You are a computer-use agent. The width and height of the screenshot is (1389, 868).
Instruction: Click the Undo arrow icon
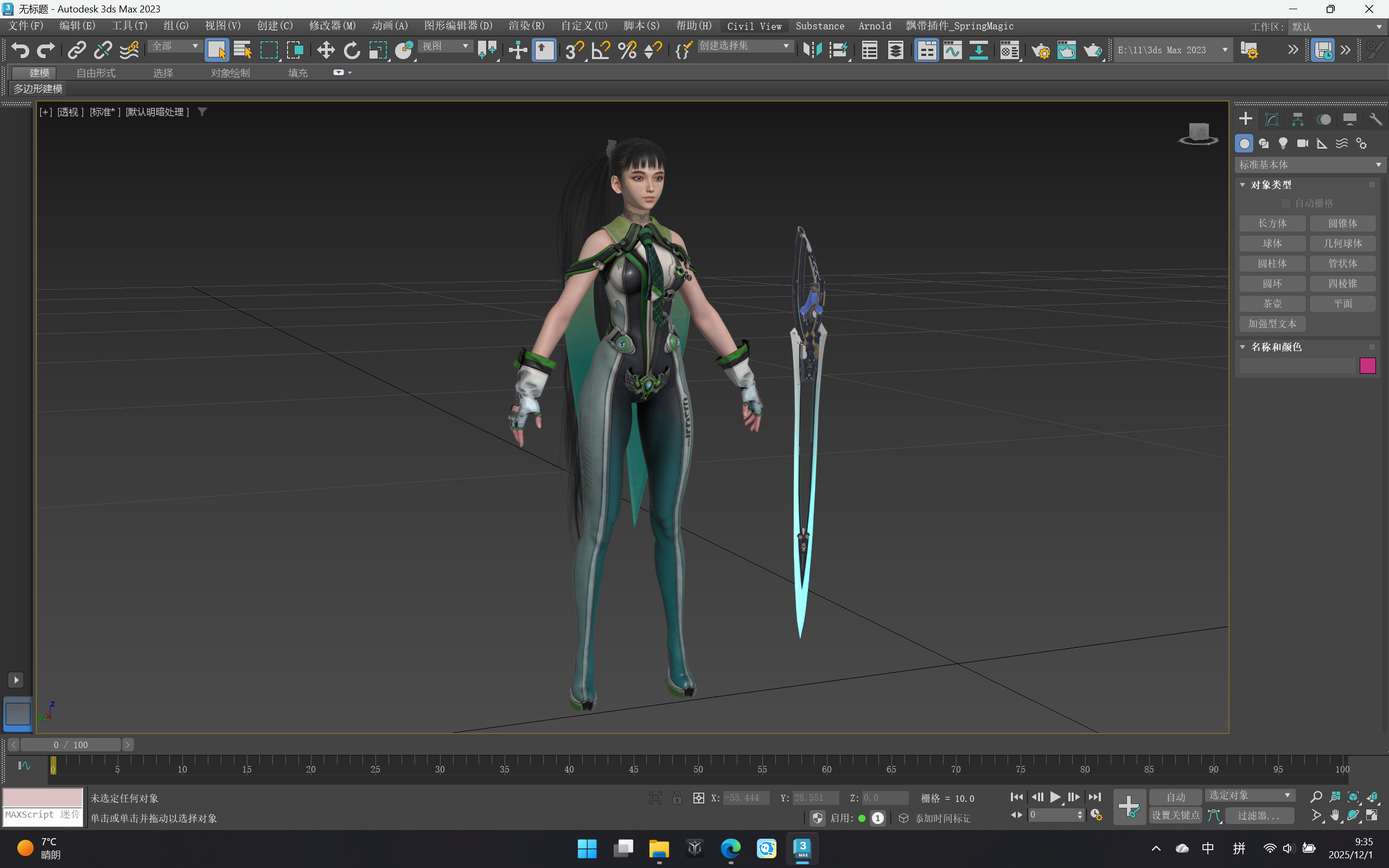click(x=20, y=50)
